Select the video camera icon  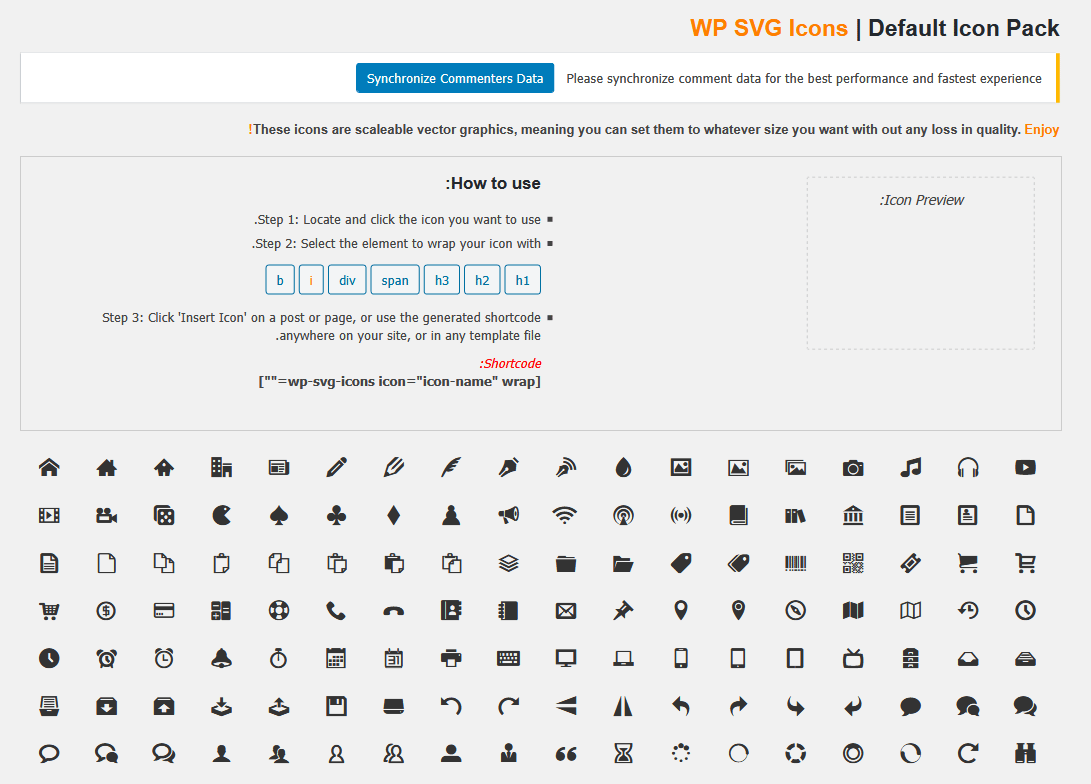pos(106,515)
